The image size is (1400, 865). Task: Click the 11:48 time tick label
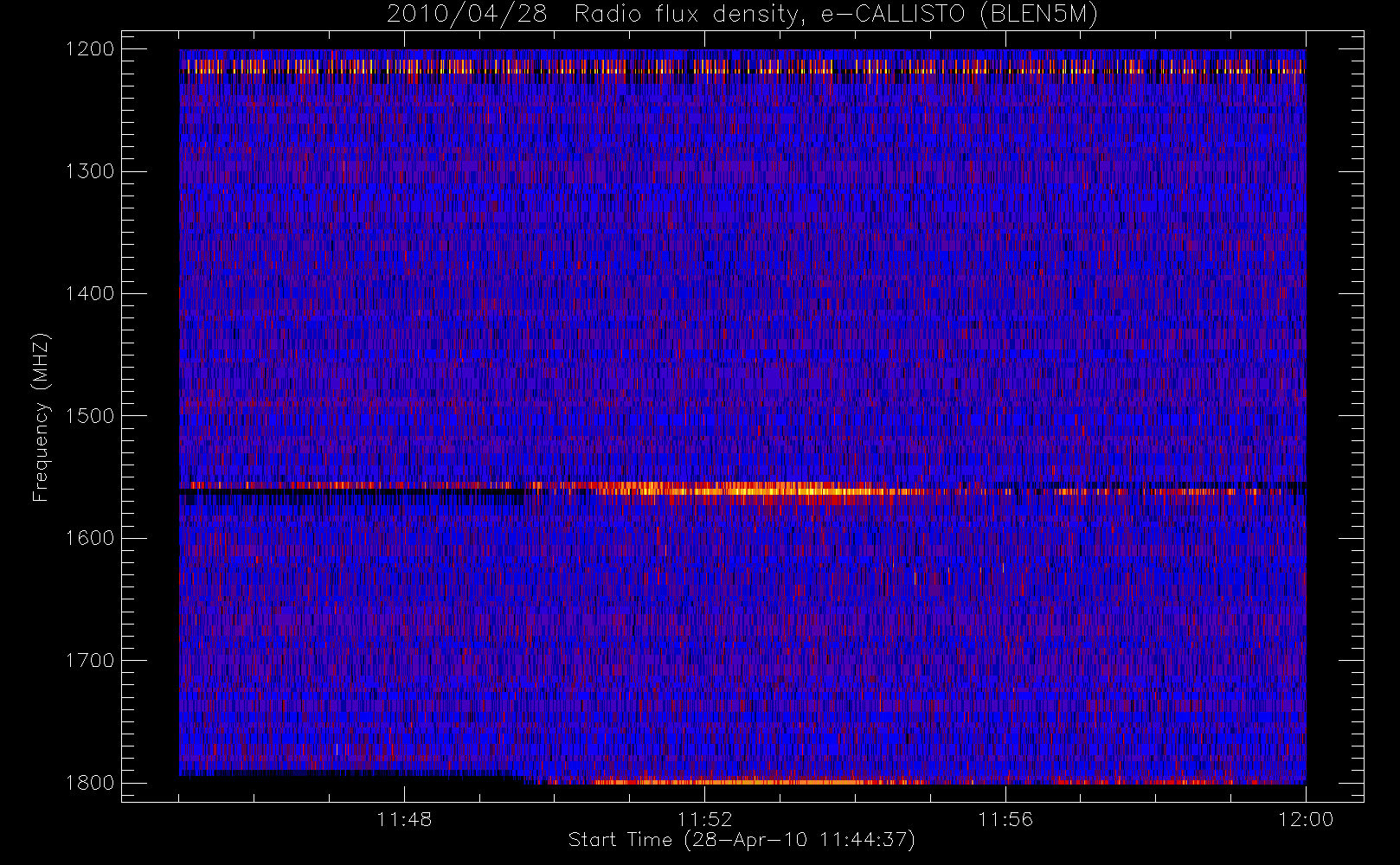(404, 818)
